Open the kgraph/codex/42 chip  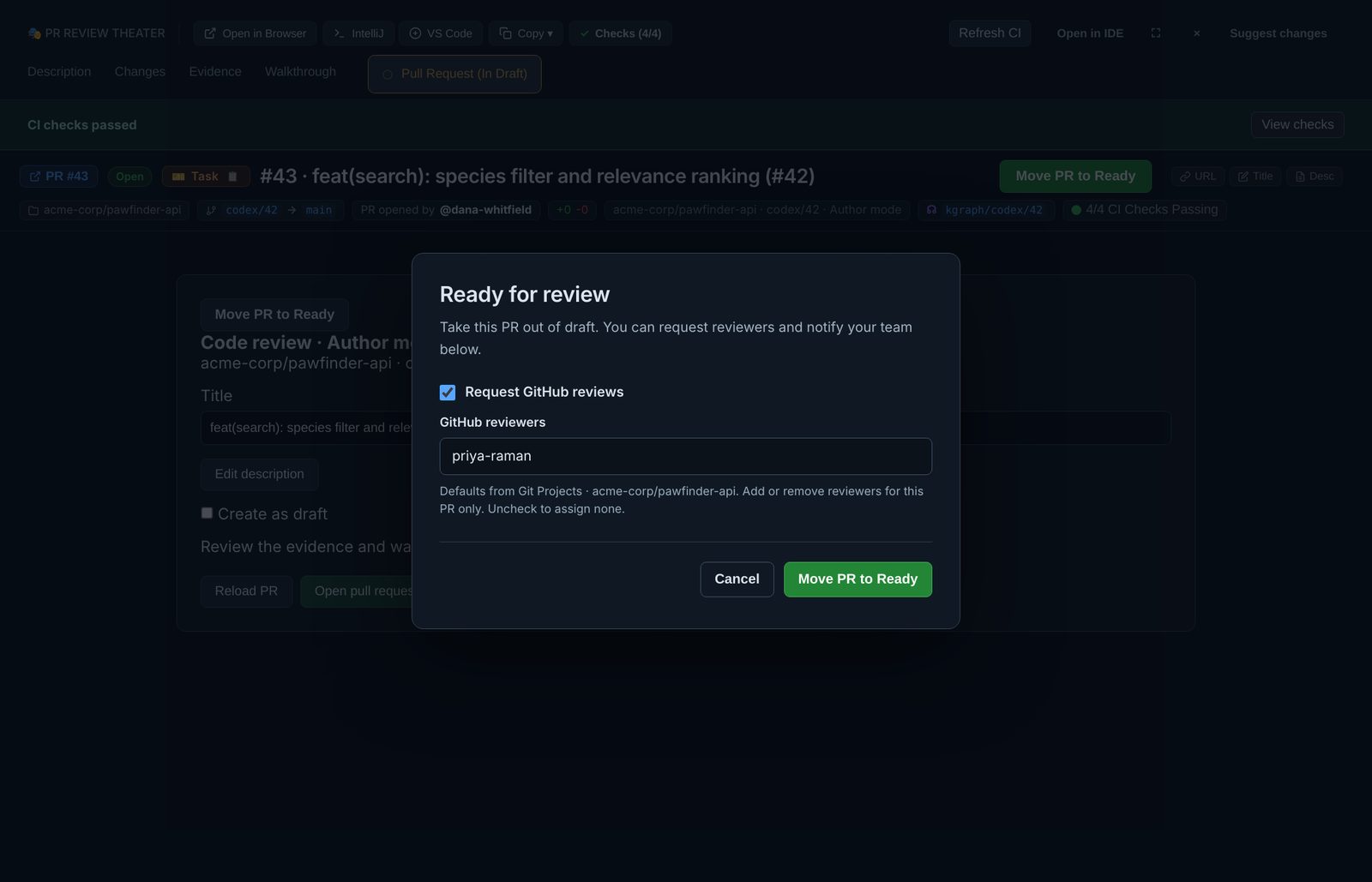coord(986,210)
